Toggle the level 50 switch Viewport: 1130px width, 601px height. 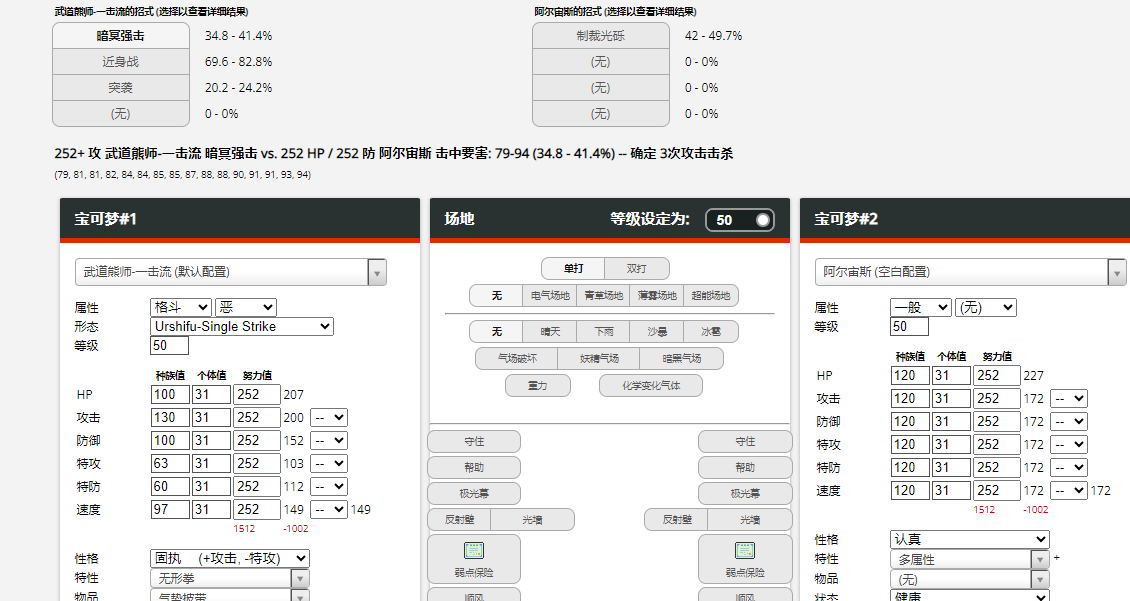click(740, 220)
